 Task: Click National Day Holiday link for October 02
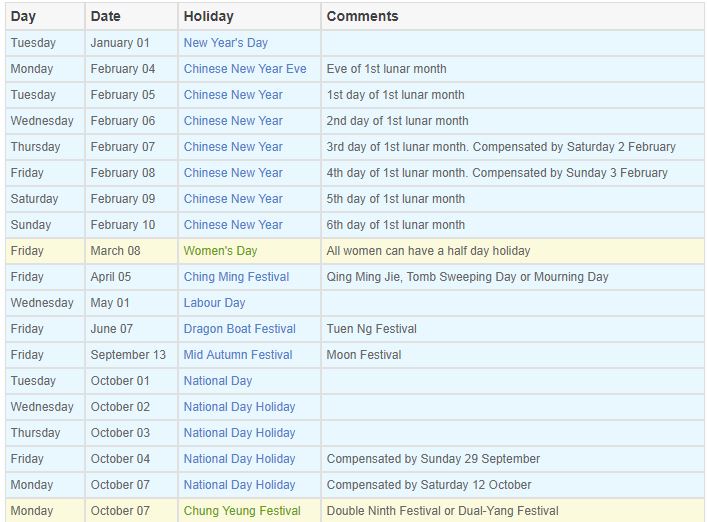pyautogui.click(x=239, y=407)
